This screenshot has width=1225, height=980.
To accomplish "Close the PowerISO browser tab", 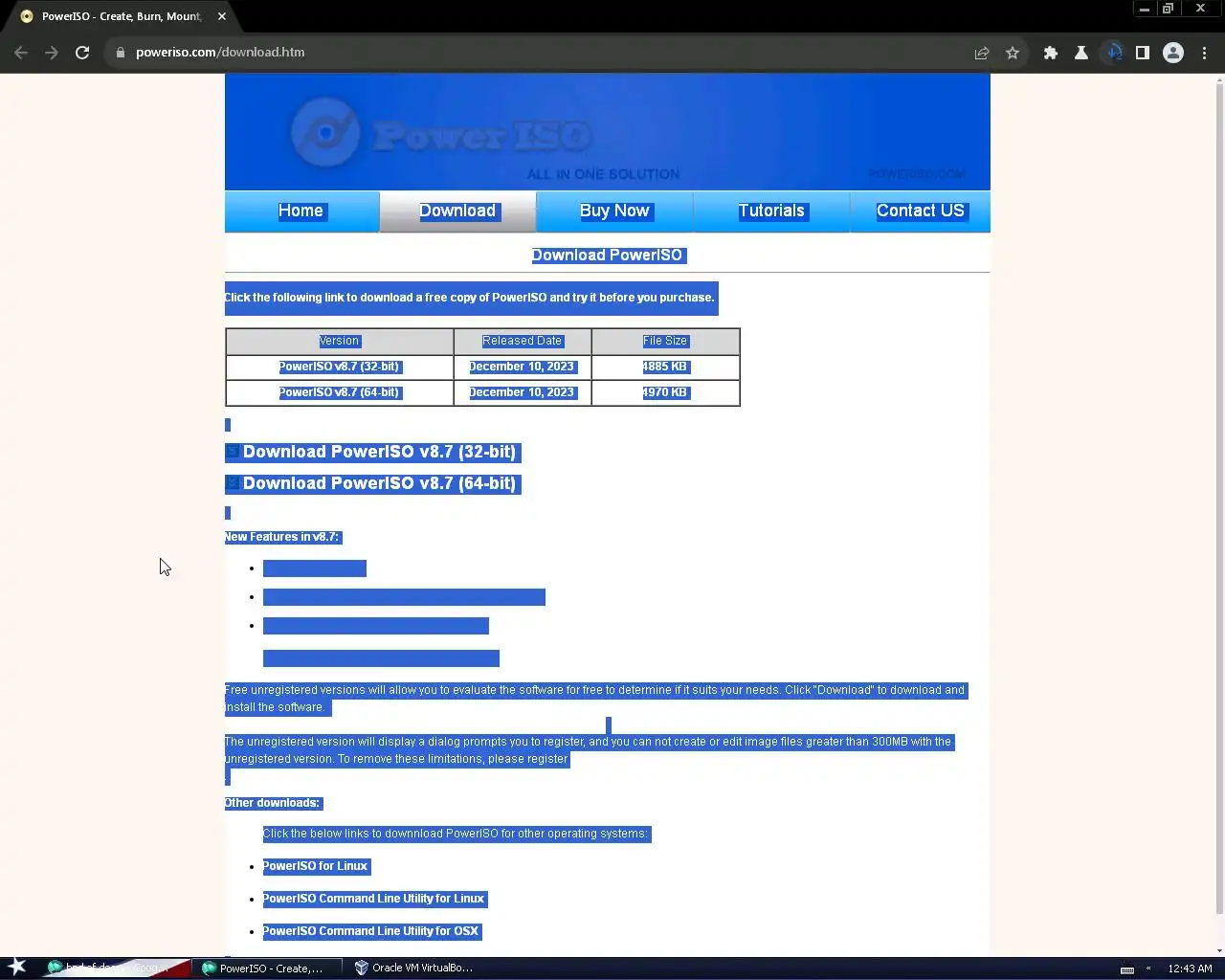I will tap(222, 16).
